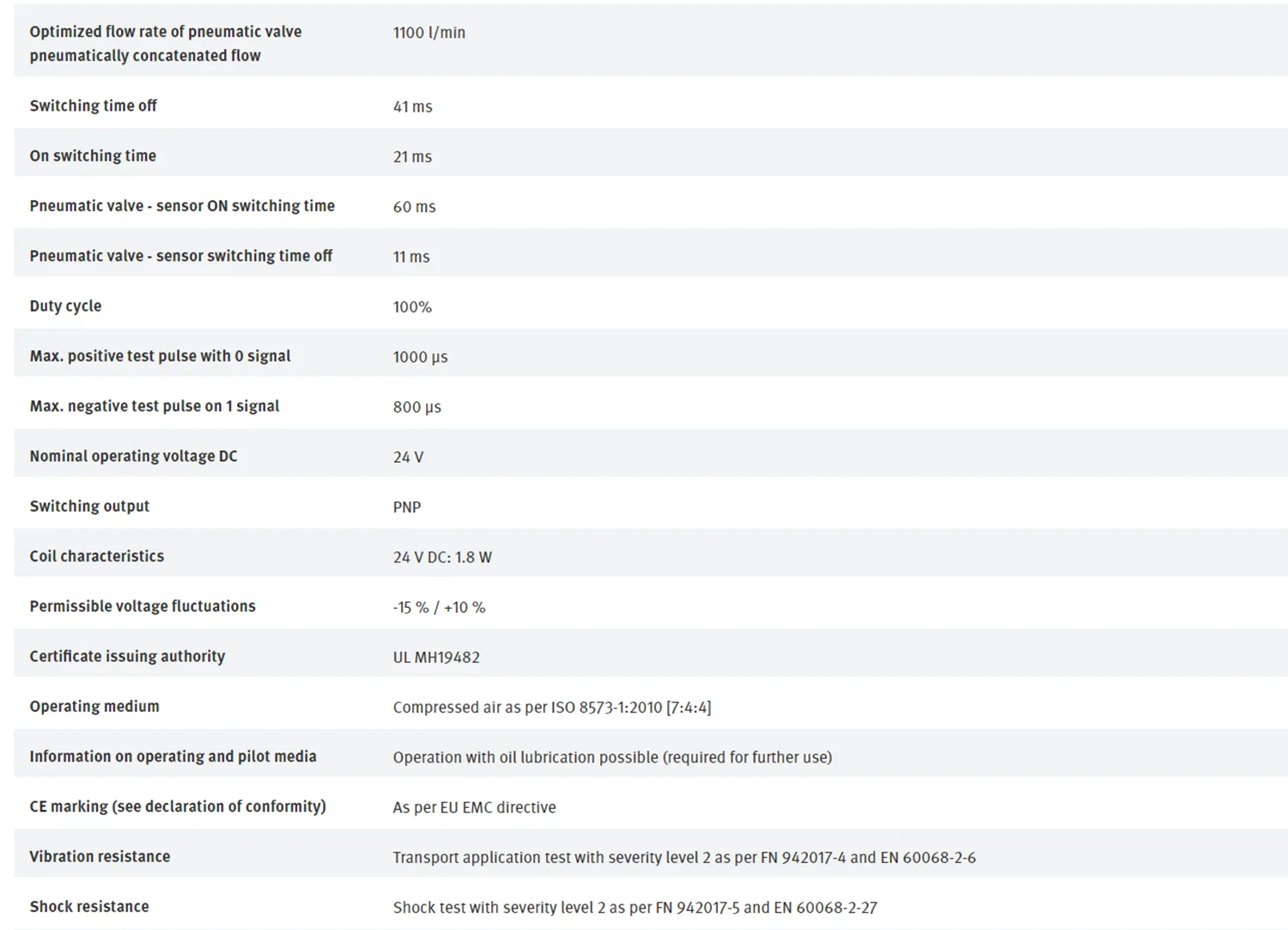Image resolution: width=1288 pixels, height=930 pixels.
Task: Click the Vibration resistance transport test description
Action: click(x=684, y=857)
